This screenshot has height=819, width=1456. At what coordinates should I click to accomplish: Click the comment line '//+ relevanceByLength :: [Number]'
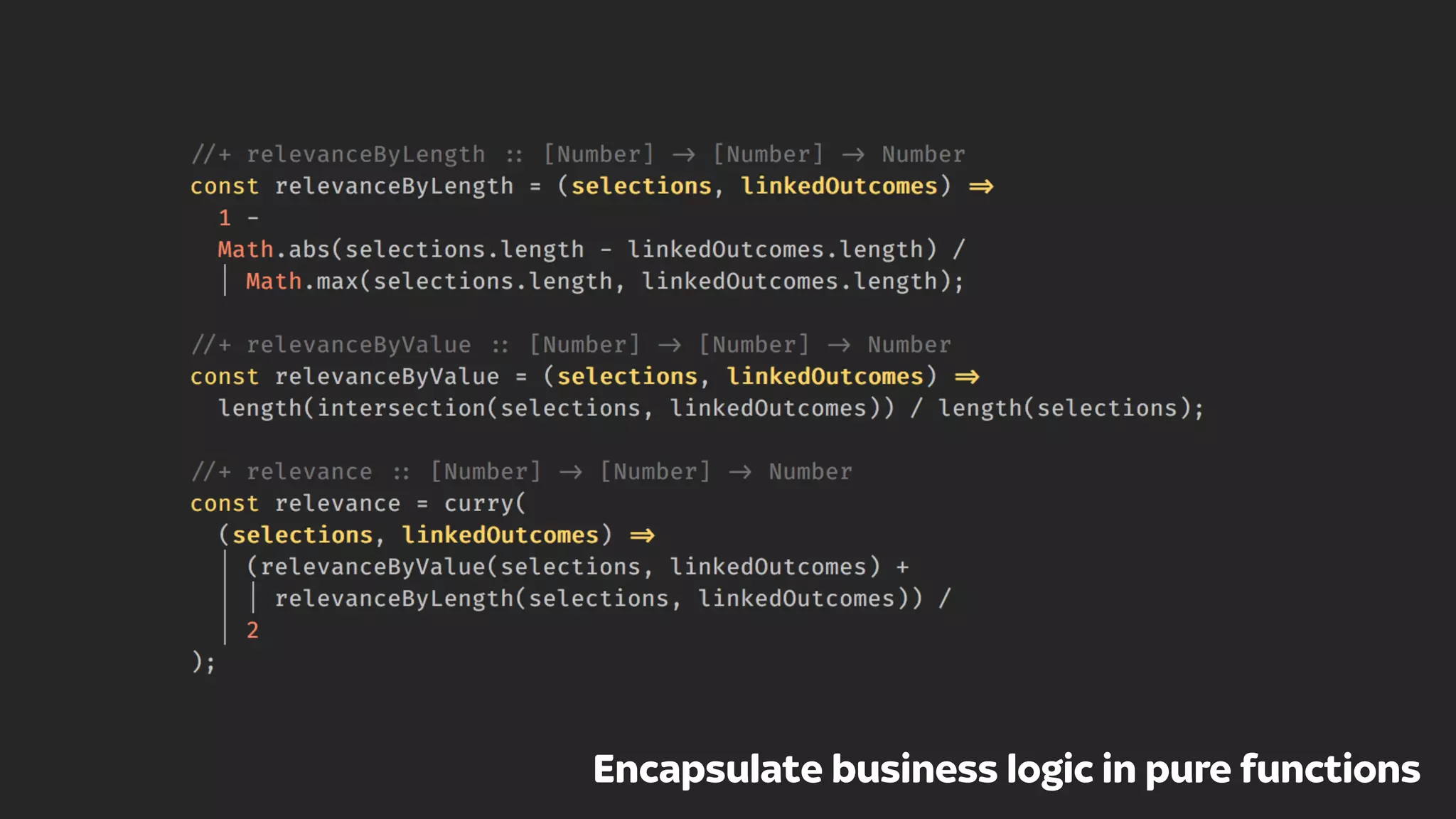pyautogui.click(x=578, y=154)
